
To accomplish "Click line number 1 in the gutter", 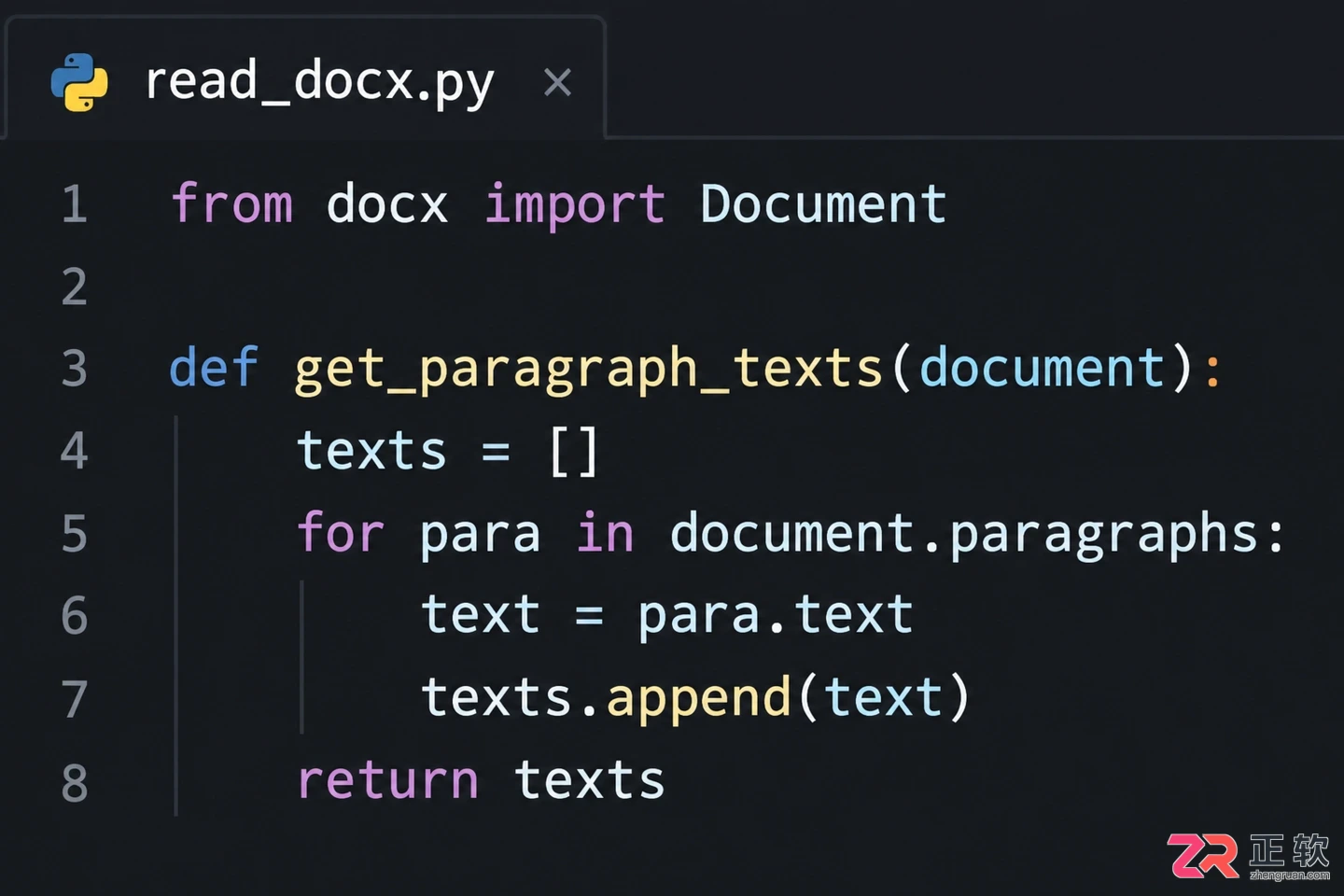I will pos(75,204).
